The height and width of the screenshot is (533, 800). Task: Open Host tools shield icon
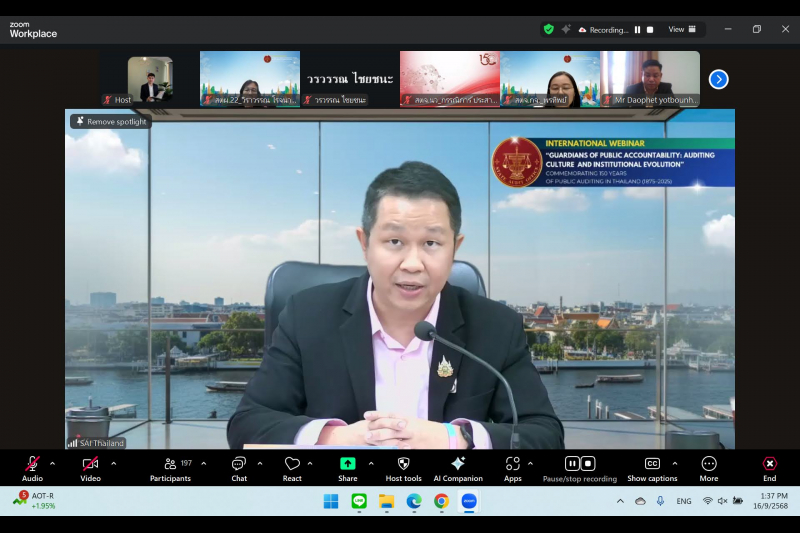(403, 464)
